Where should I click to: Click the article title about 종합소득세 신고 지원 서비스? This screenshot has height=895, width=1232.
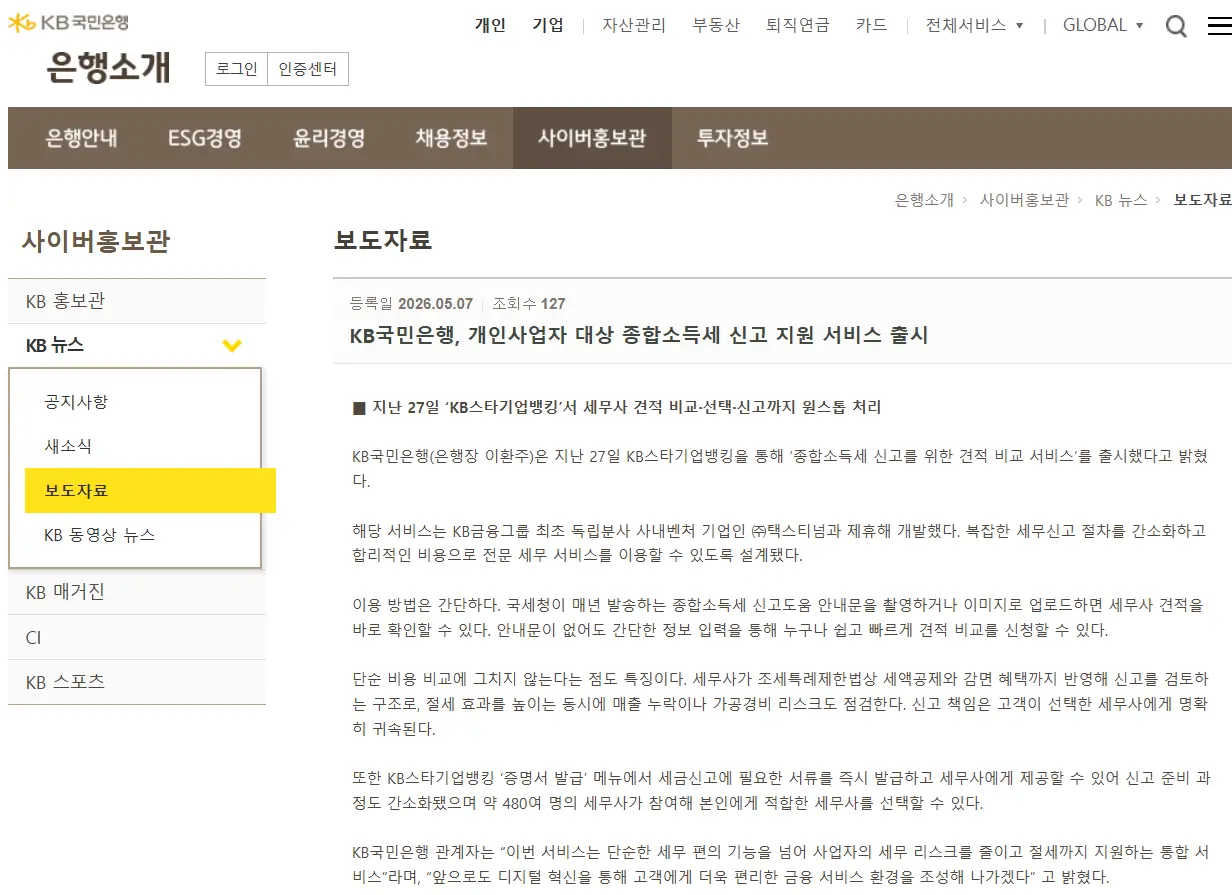coord(639,335)
